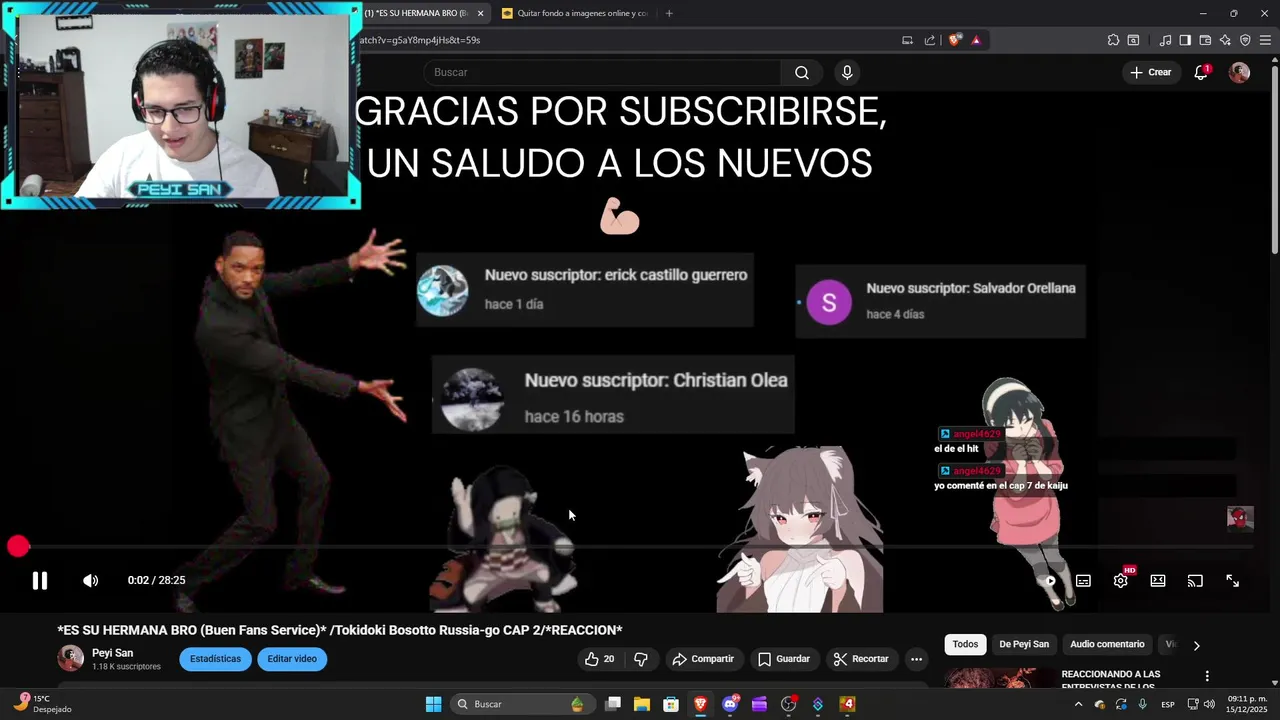Open the Windows Start menu

(433, 704)
